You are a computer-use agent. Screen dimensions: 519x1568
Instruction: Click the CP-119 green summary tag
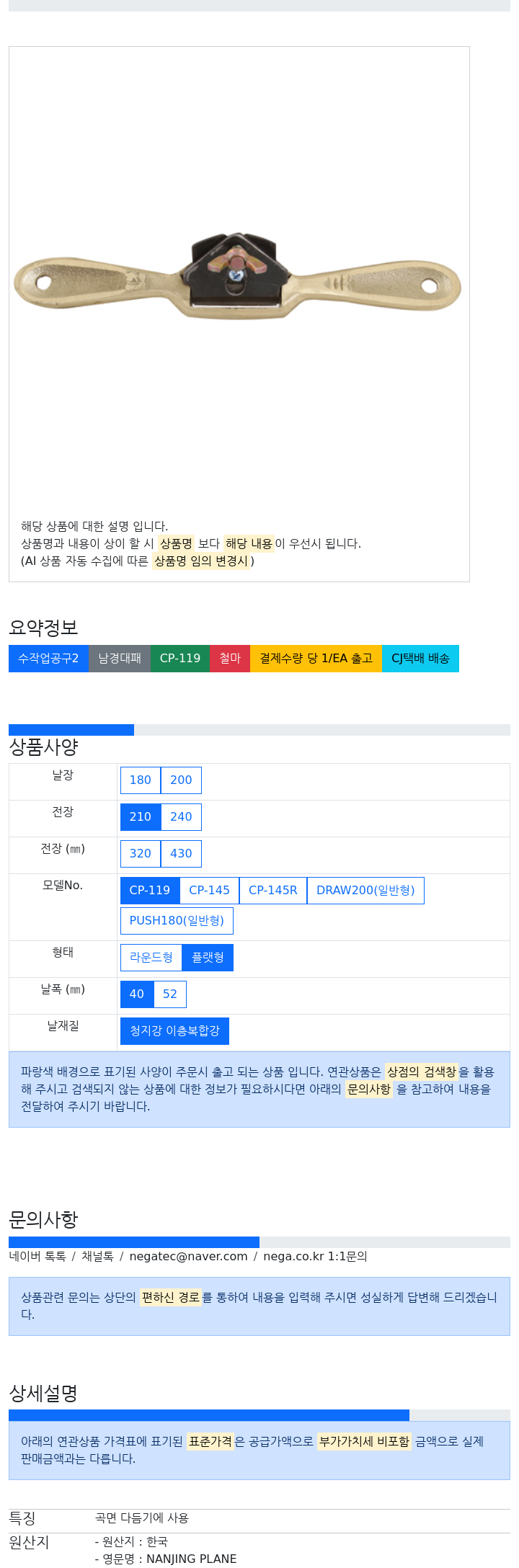coord(180,659)
